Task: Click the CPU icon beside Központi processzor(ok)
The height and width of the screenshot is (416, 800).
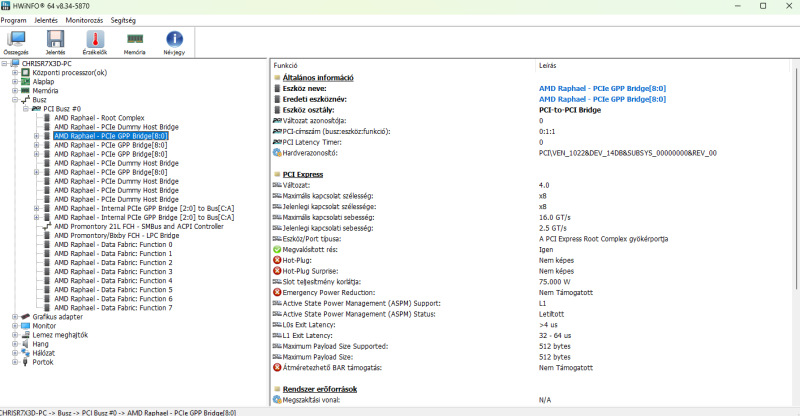Action: [26, 72]
